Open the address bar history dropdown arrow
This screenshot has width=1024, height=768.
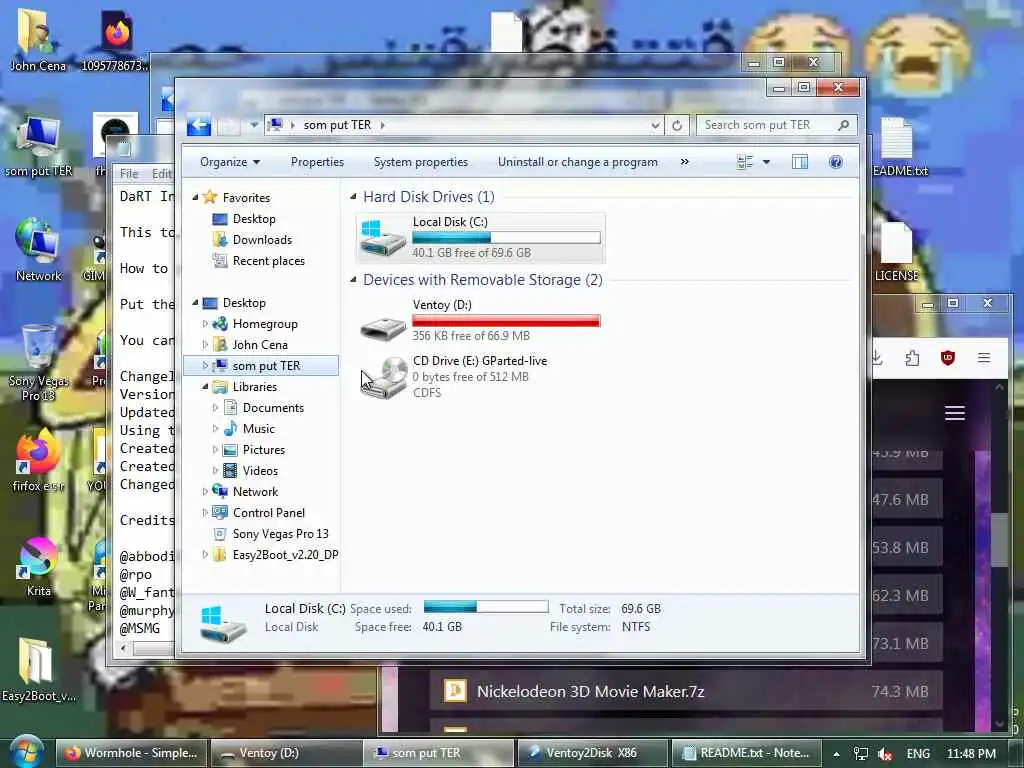coord(655,125)
